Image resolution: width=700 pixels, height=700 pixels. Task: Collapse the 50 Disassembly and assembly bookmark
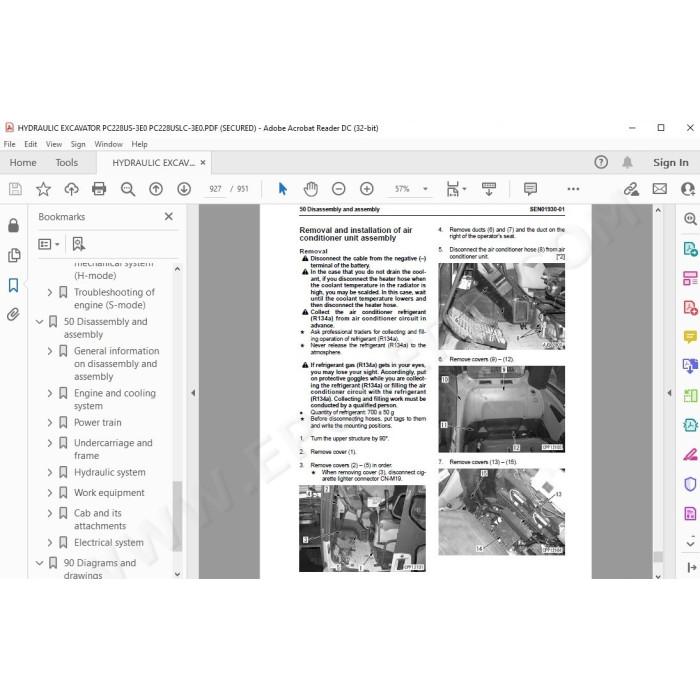[x=39, y=321]
